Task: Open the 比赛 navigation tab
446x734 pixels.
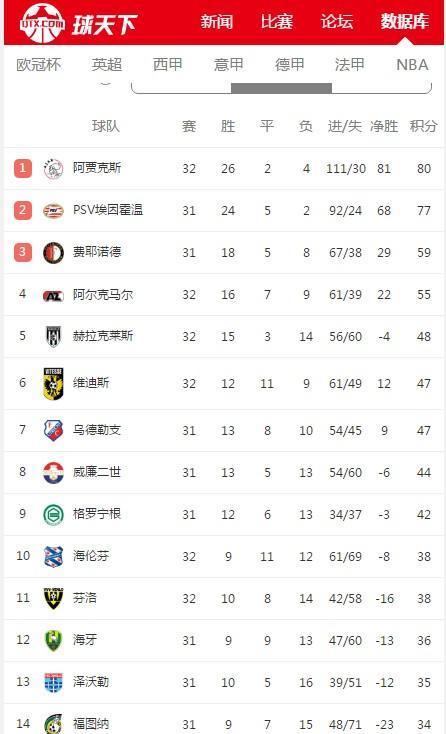Action: point(277,22)
